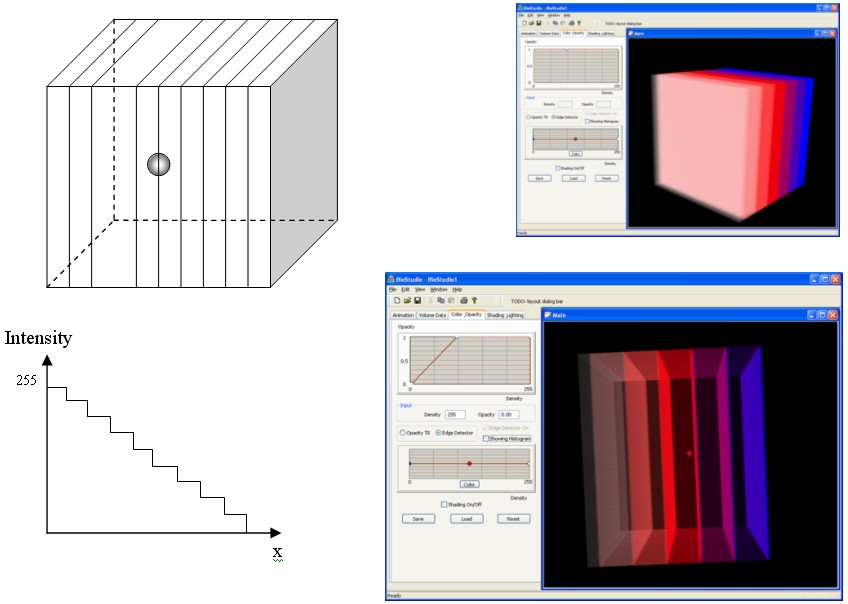Click Open folder icon in smaller BioStudio window
The image size is (848, 604).
coord(531,23)
